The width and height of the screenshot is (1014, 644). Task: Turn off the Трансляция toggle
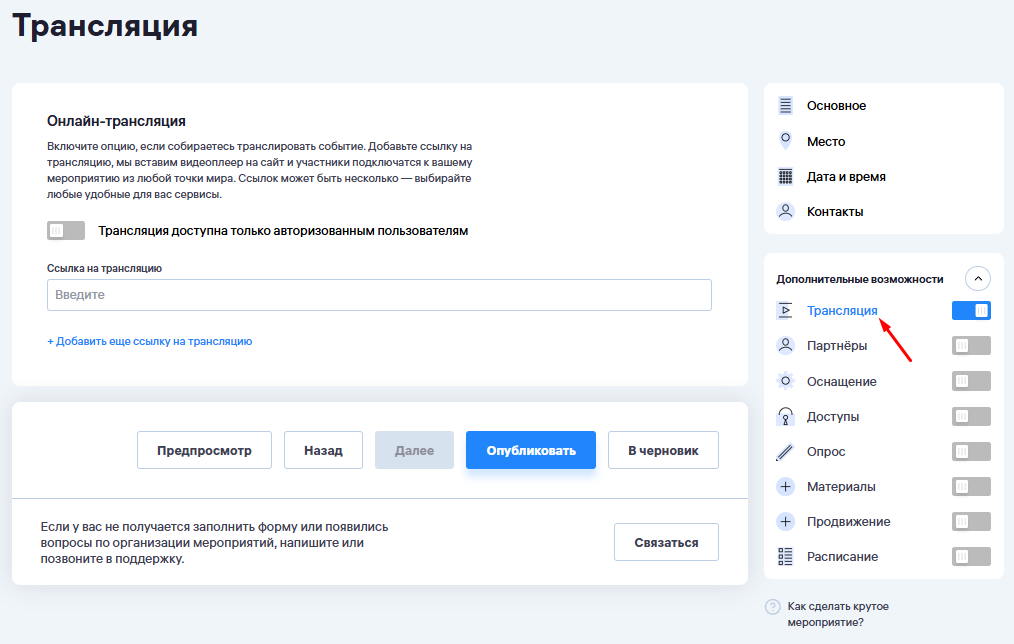tap(971, 311)
